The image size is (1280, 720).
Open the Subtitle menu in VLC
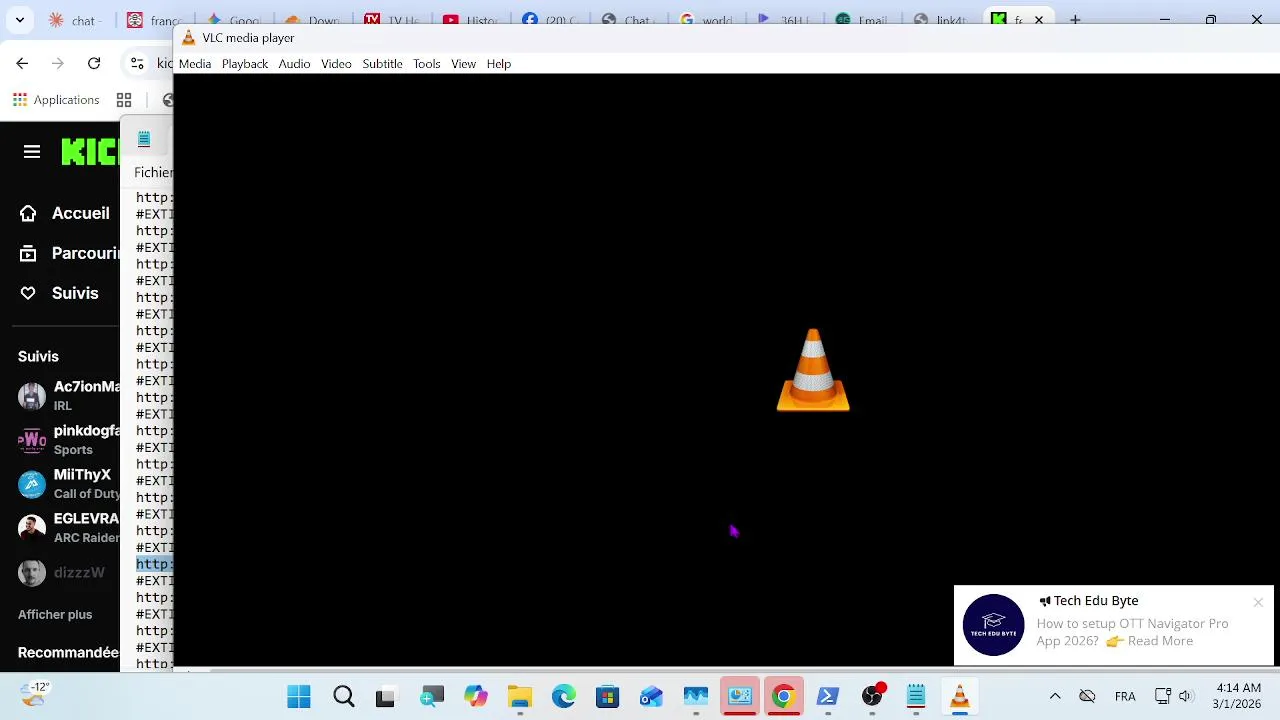(x=382, y=64)
